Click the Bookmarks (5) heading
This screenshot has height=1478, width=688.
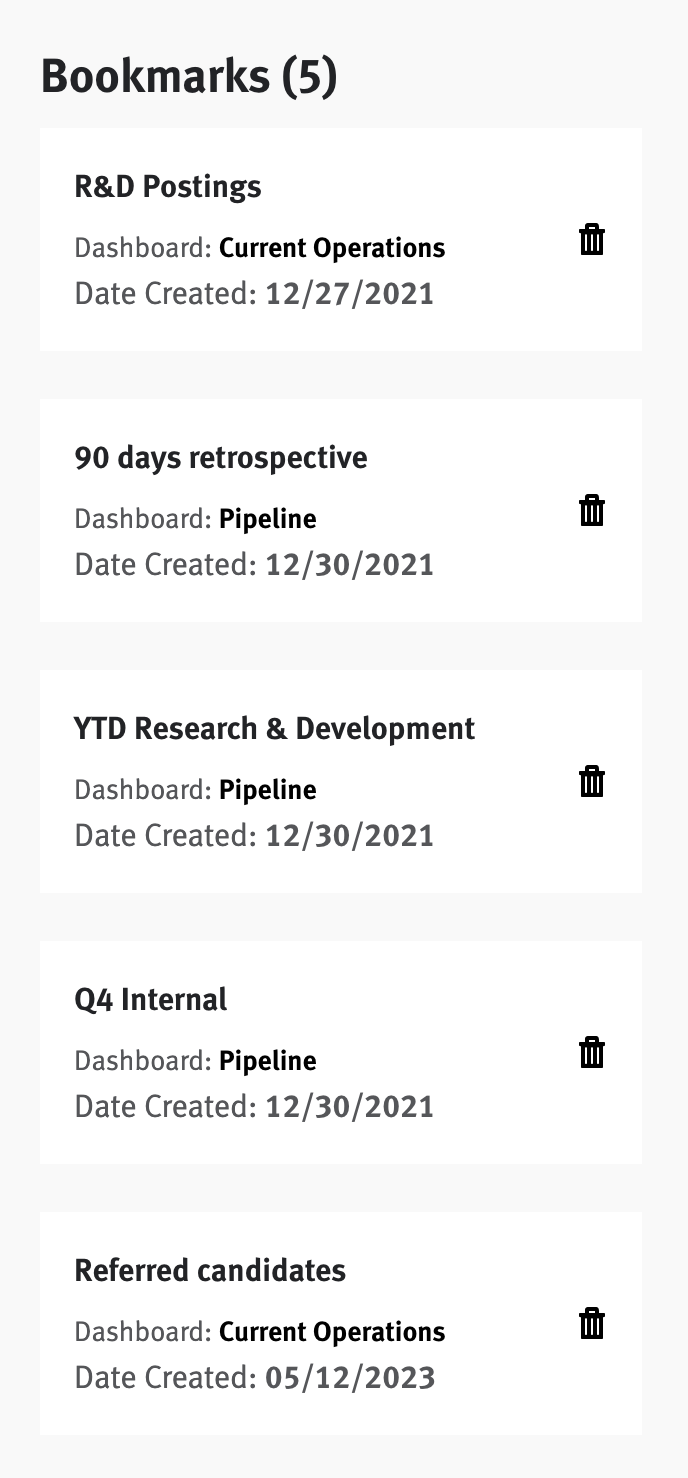[190, 75]
